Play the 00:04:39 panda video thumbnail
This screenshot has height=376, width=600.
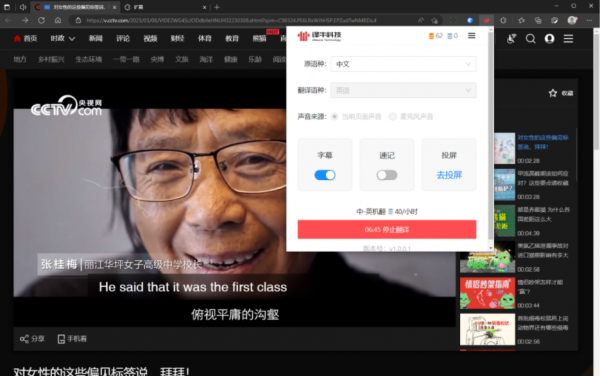(504, 221)
